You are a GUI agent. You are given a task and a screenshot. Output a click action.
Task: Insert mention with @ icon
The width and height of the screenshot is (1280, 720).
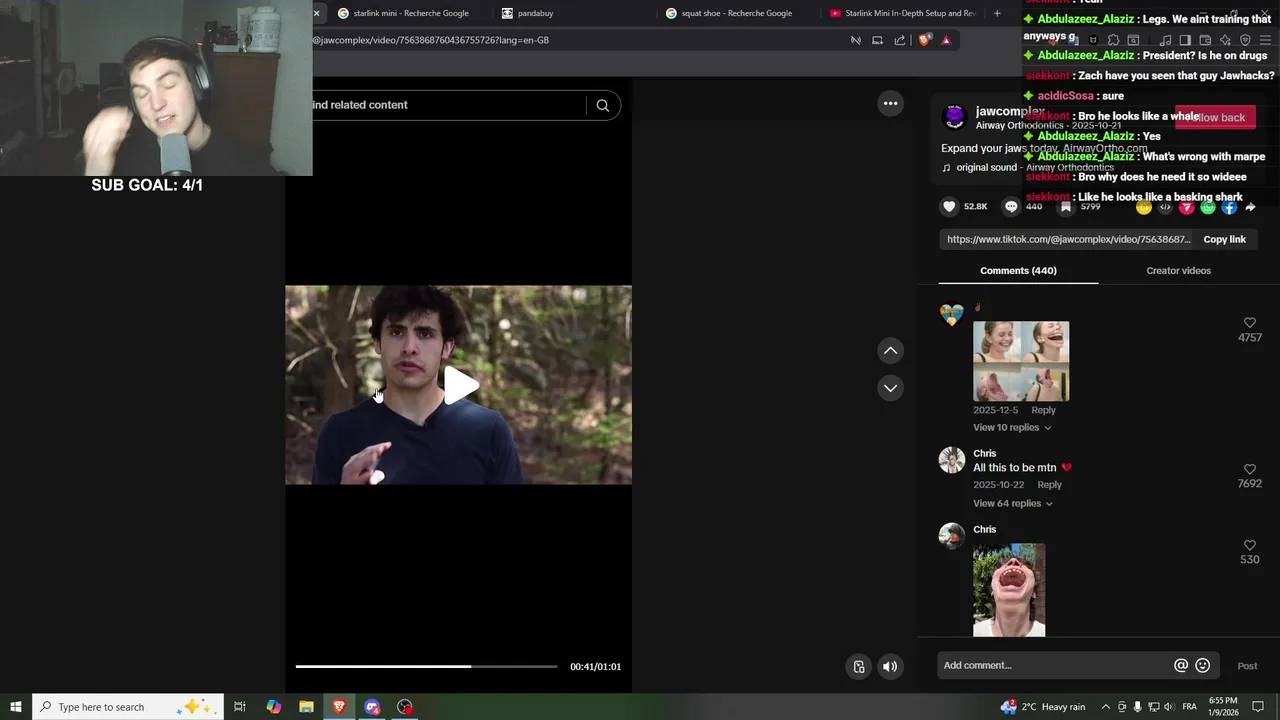[x=1181, y=665]
